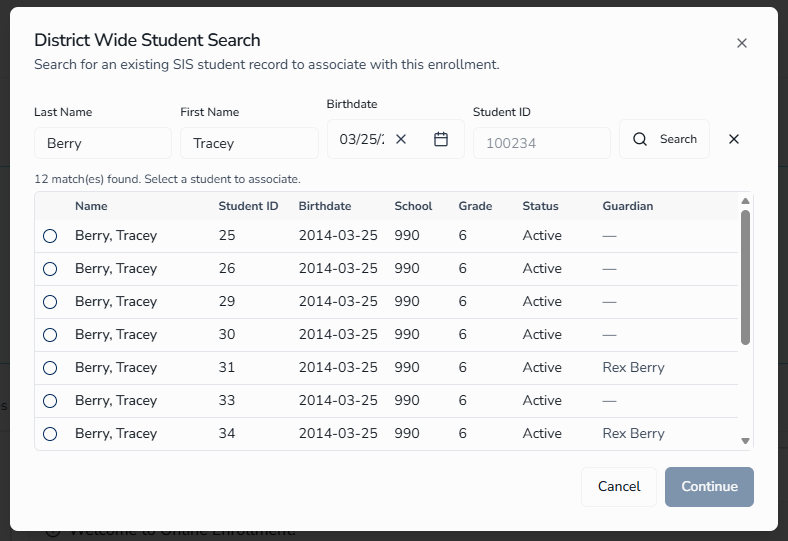Click Rex Berry guardian in row 31

point(633,368)
